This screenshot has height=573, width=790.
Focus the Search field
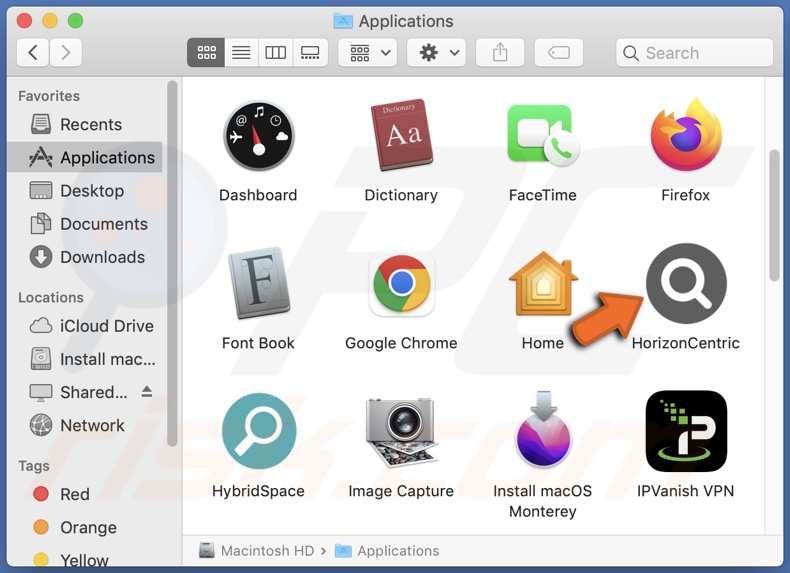(x=694, y=53)
